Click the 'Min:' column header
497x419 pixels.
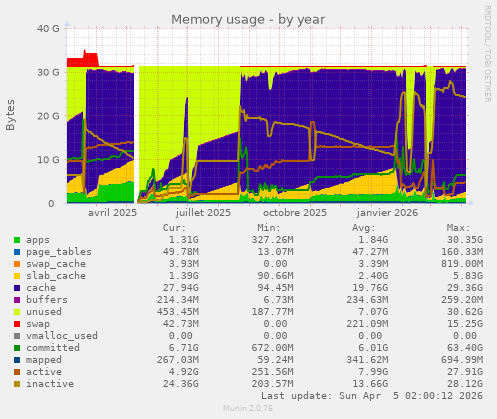[x=269, y=228]
